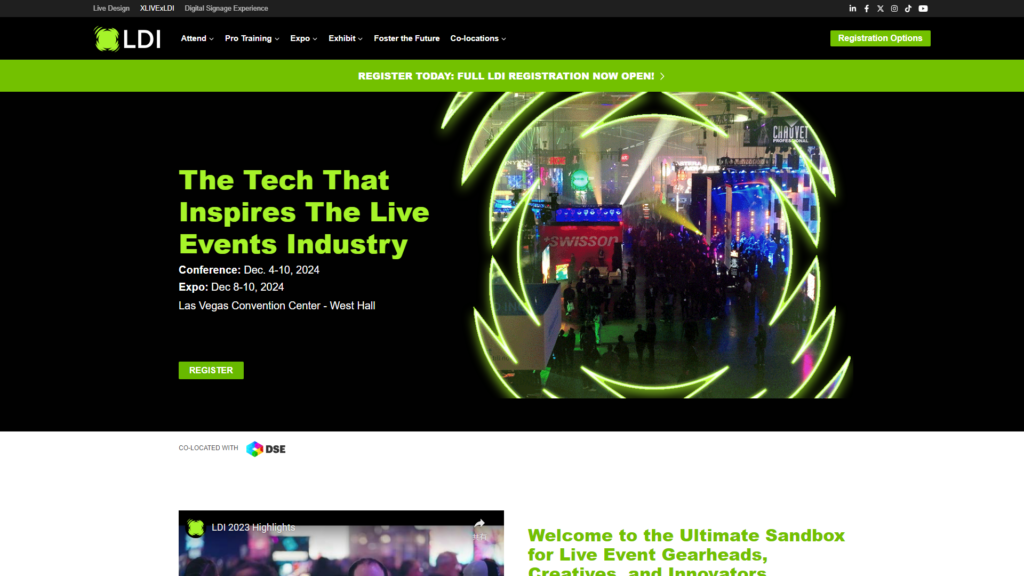Click the Las Vegas Convention Center text

[x=277, y=306]
